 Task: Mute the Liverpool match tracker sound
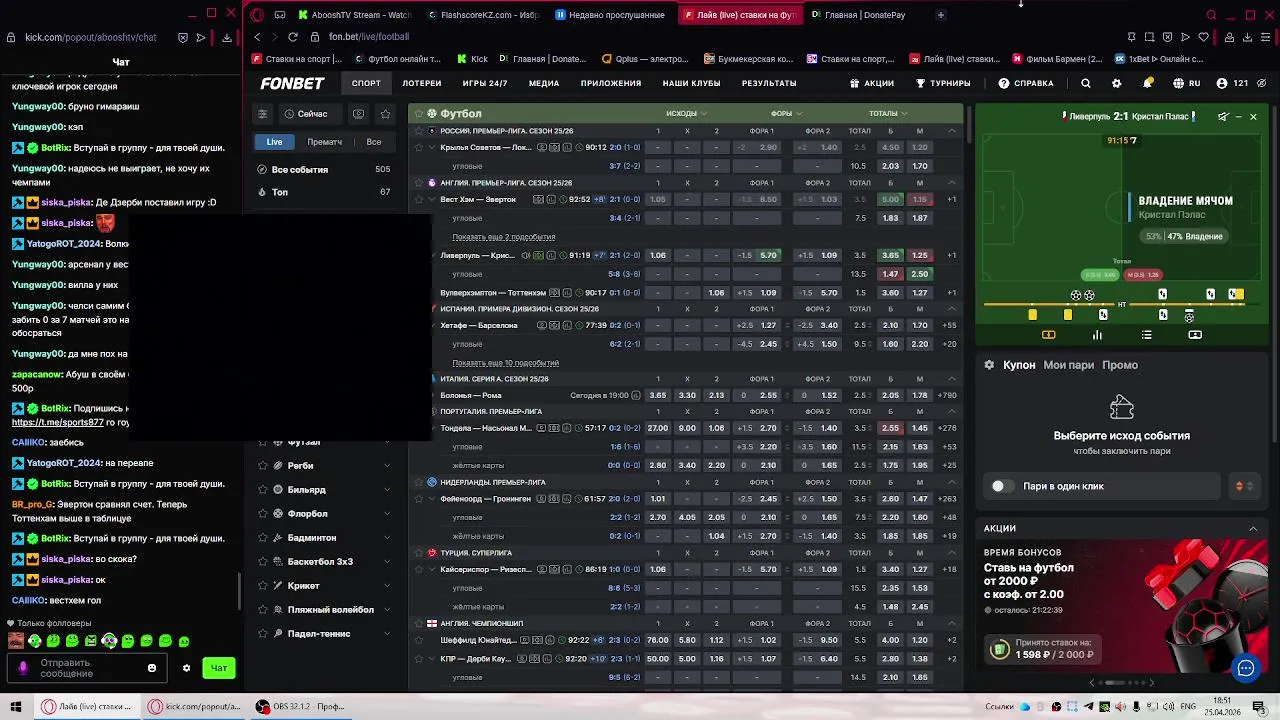click(x=1223, y=117)
